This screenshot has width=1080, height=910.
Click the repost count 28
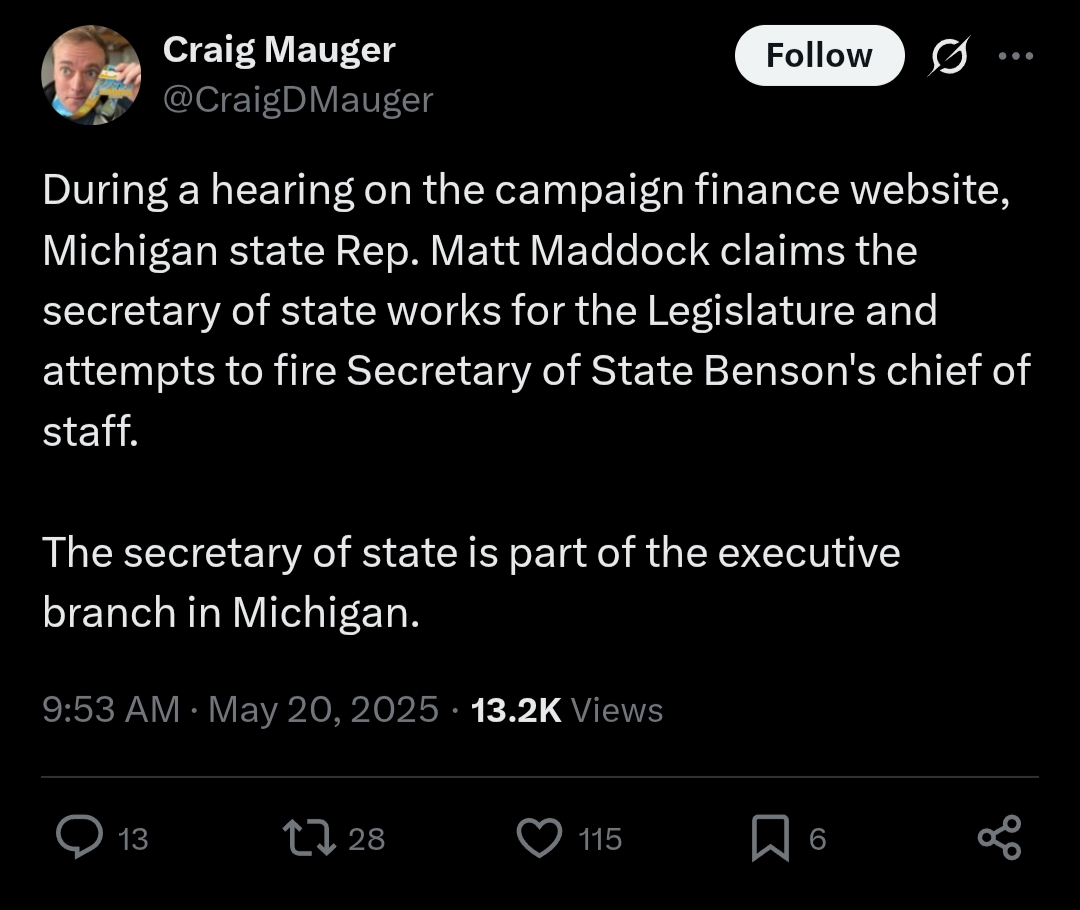[366, 839]
